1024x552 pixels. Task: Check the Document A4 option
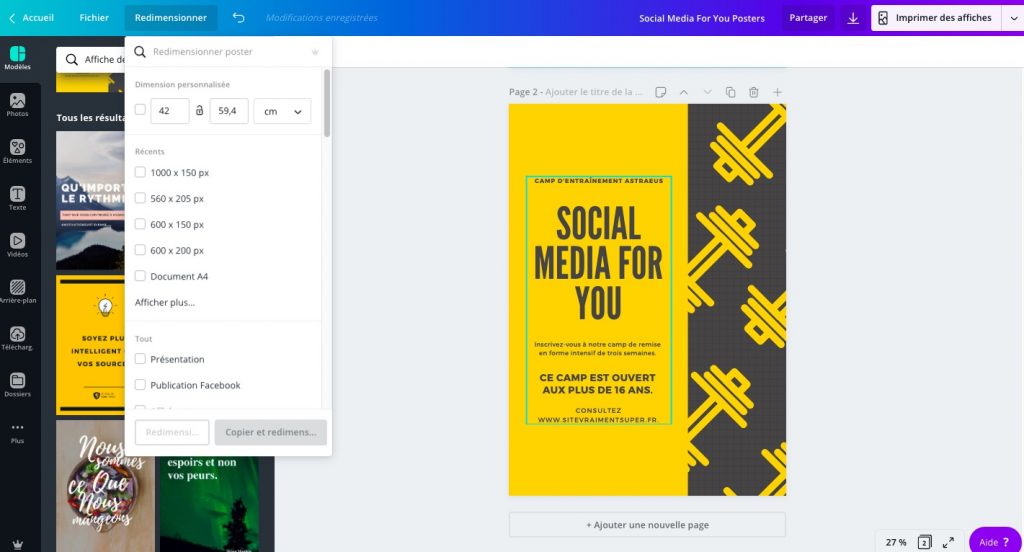(x=140, y=276)
